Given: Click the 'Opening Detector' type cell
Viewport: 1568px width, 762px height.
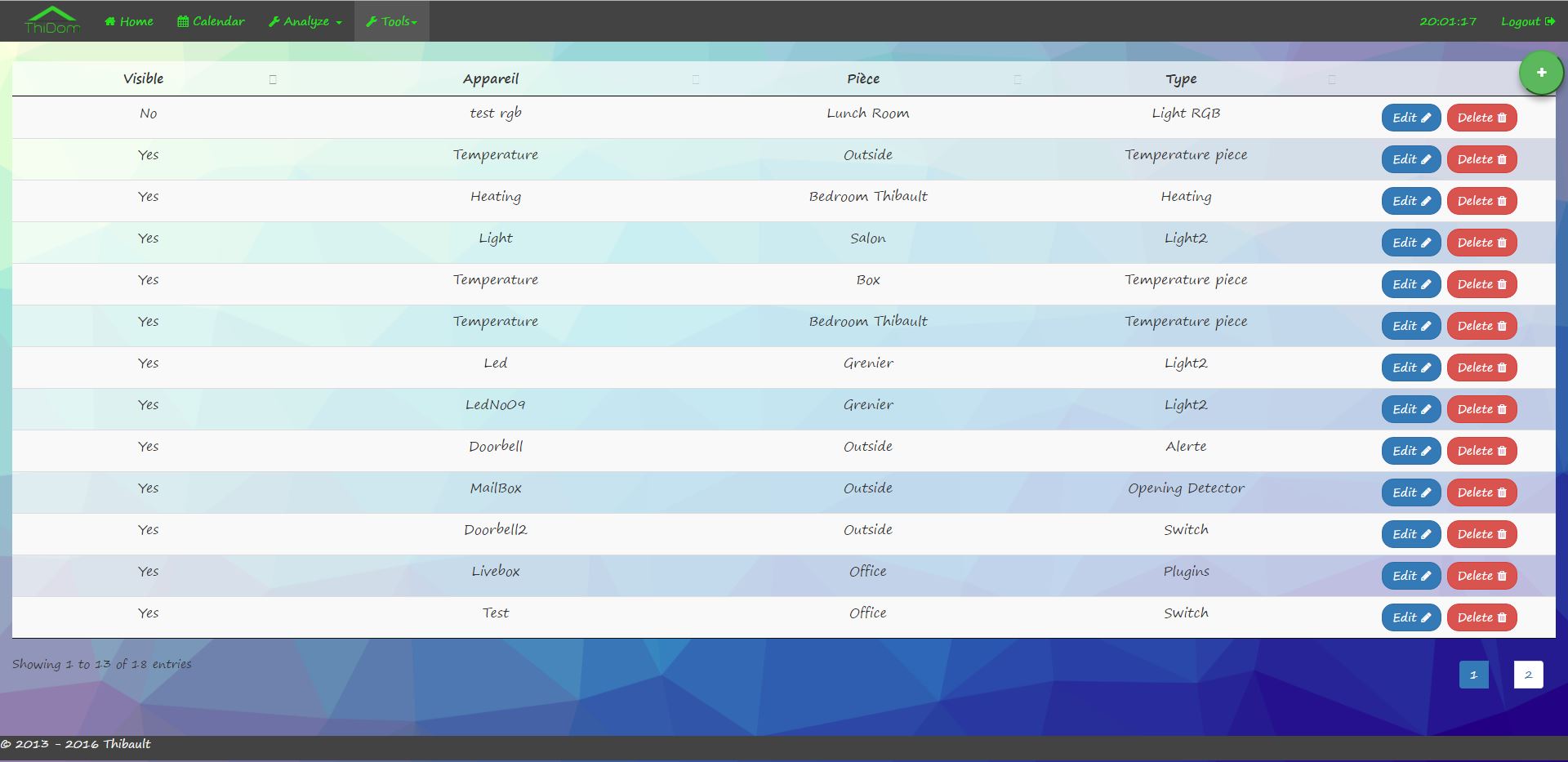Looking at the screenshot, I should 1186,488.
